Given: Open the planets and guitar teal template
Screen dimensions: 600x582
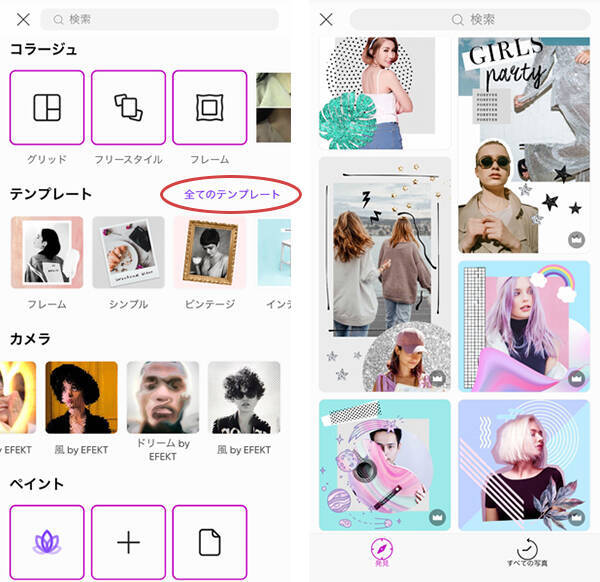Looking at the screenshot, I should click(x=385, y=465).
